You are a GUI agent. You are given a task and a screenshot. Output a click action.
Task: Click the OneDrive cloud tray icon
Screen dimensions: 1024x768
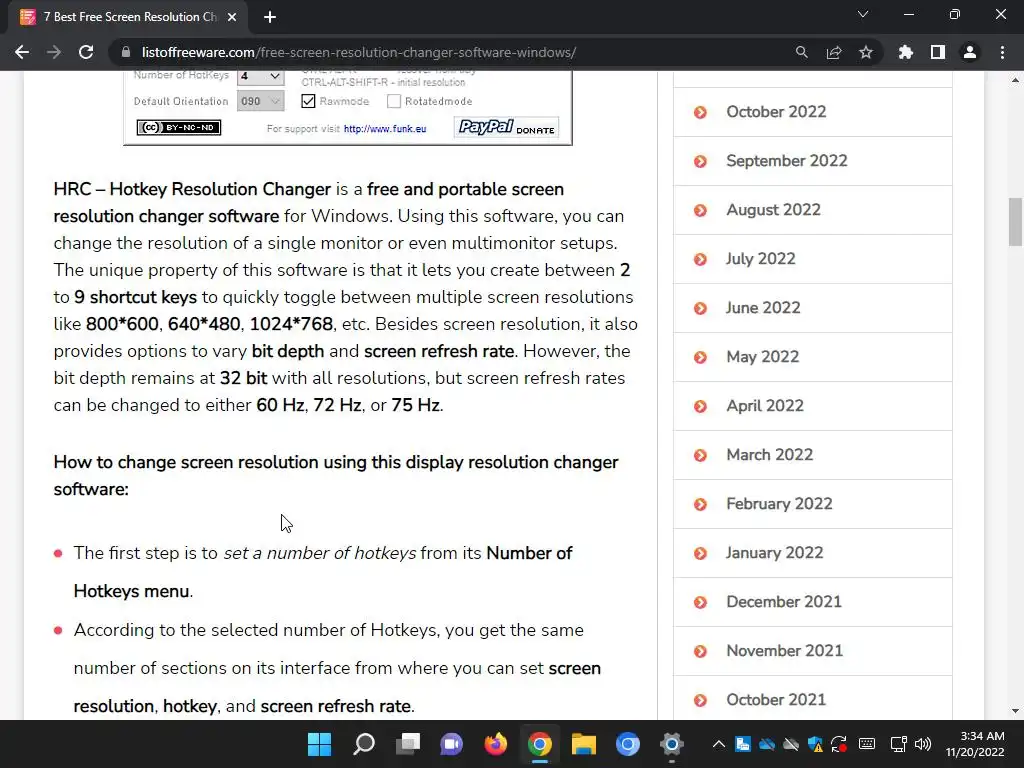767,744
